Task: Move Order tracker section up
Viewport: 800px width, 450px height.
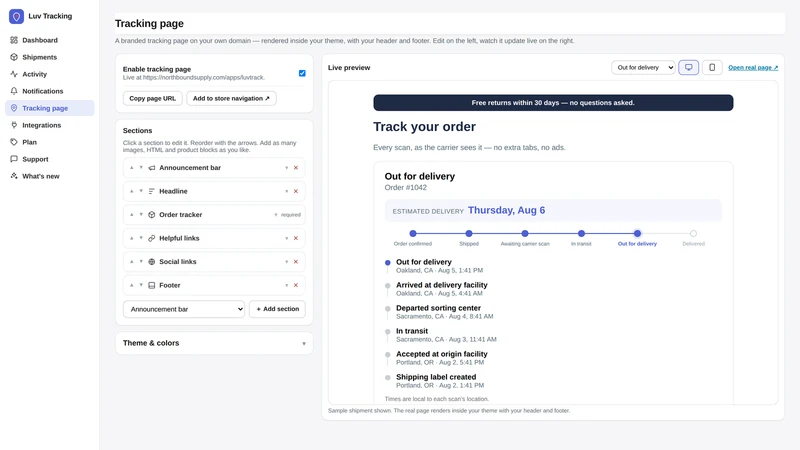Action: tap(132, 215)
